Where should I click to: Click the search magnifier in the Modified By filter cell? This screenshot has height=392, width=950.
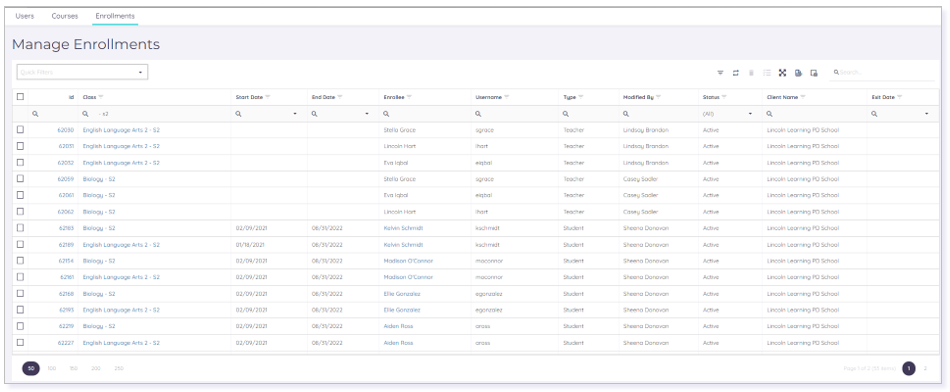tap(626, 114)
